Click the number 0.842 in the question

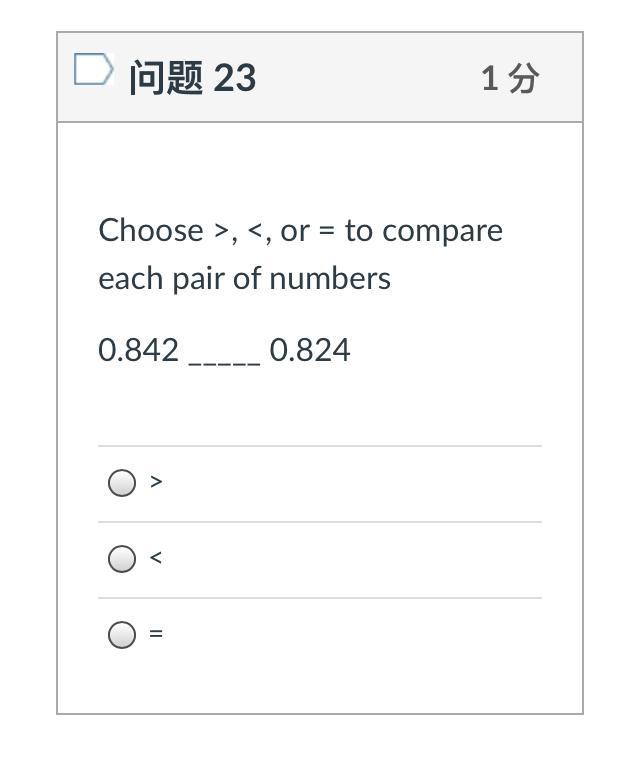139,351
